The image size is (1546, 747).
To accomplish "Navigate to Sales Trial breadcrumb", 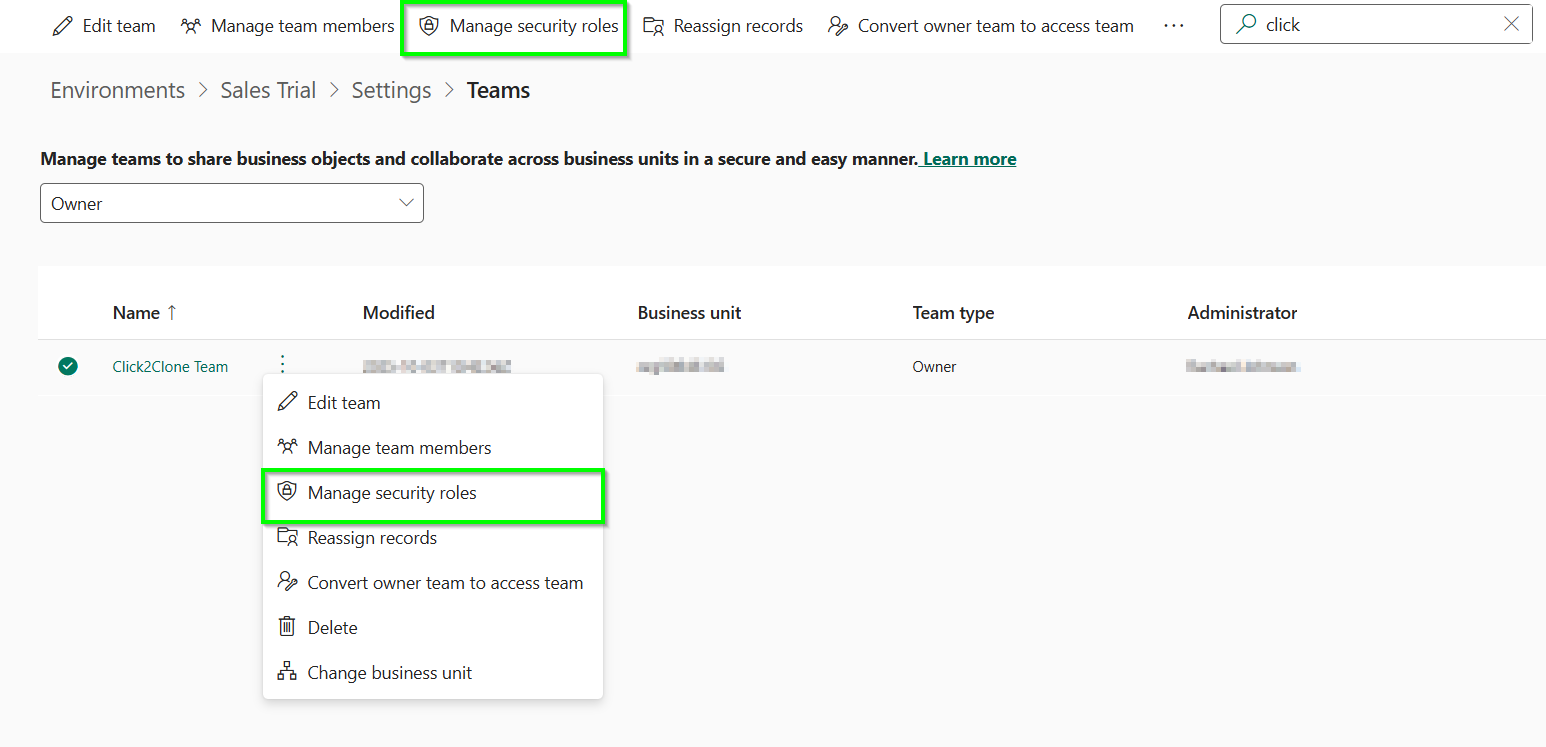I will tap(268, 90).
